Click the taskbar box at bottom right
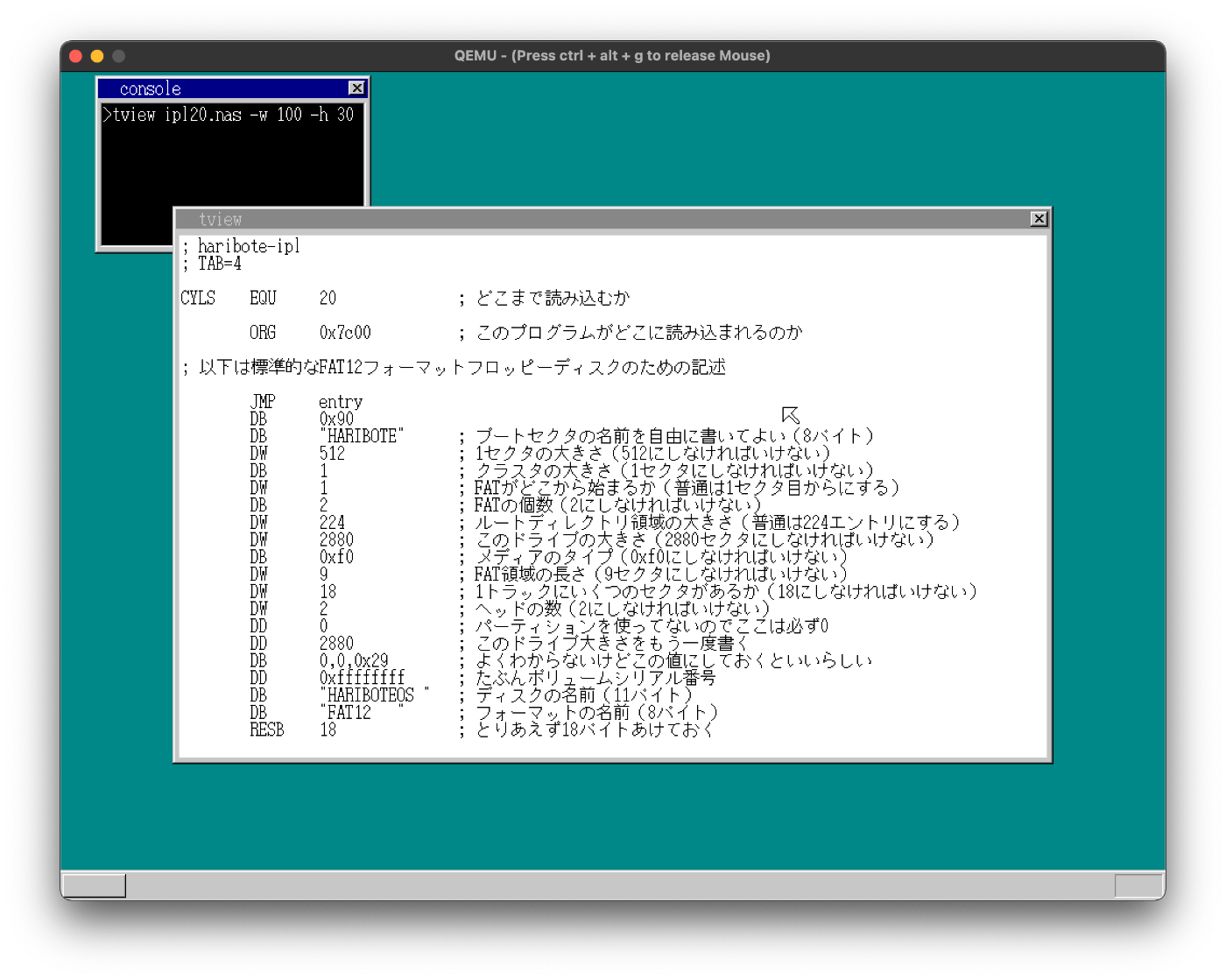The width and height of the screenshot is (1226, 980). (1138, 885)
